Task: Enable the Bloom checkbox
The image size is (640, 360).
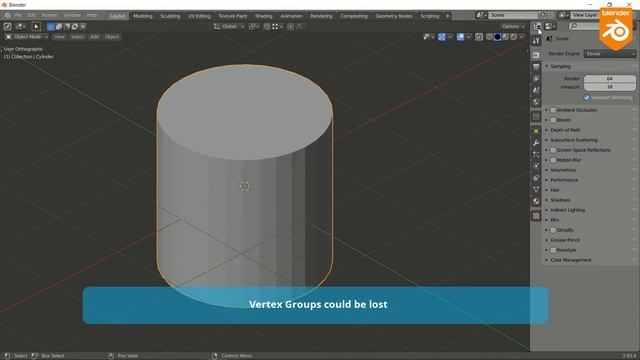Action: coord(553,120)
